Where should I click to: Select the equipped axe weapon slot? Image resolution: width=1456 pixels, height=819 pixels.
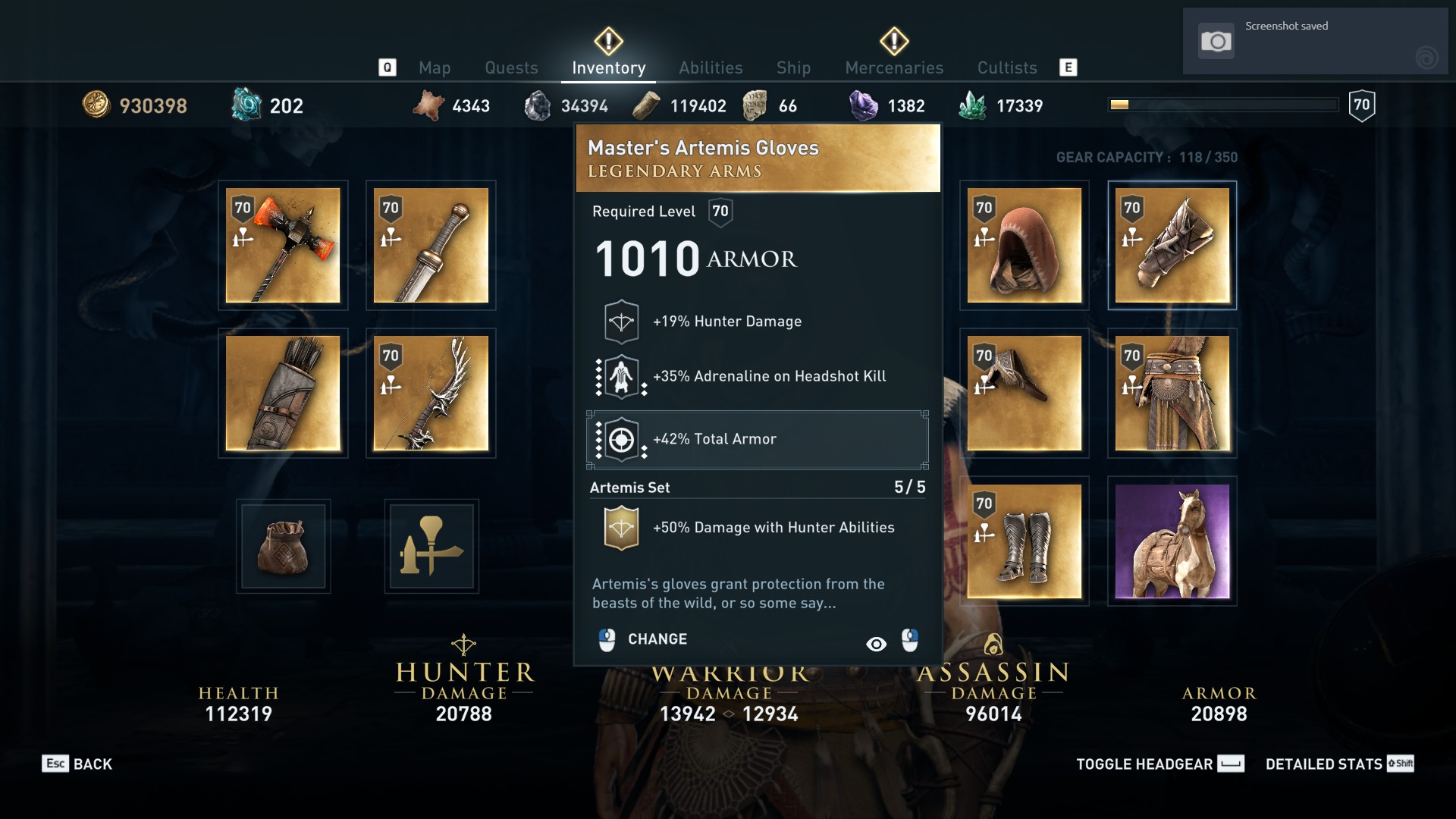(283, 245)
